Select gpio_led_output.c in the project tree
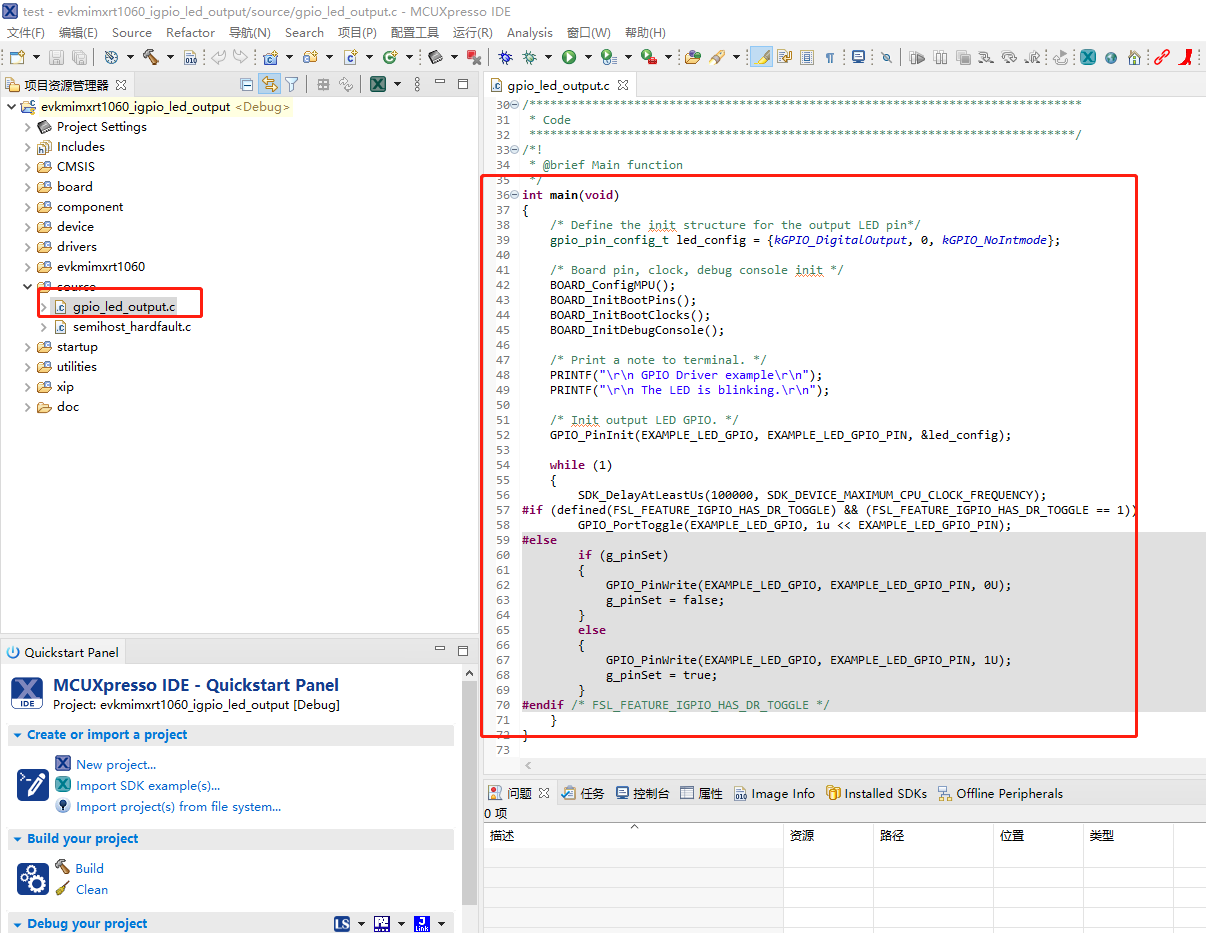Screen dimensions: 1206x933 (124, 307)
